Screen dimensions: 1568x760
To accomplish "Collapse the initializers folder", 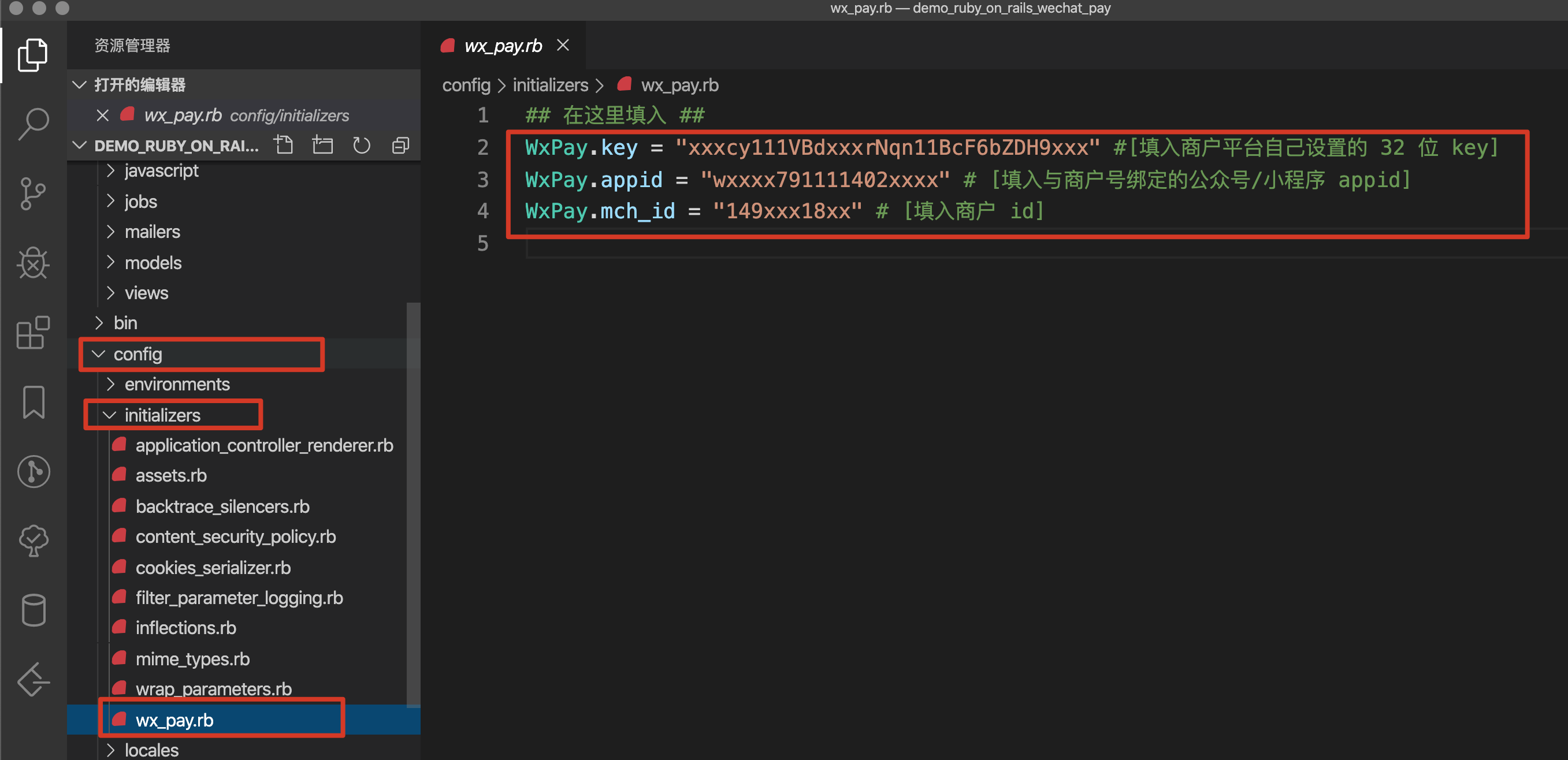I will (162, 415).
